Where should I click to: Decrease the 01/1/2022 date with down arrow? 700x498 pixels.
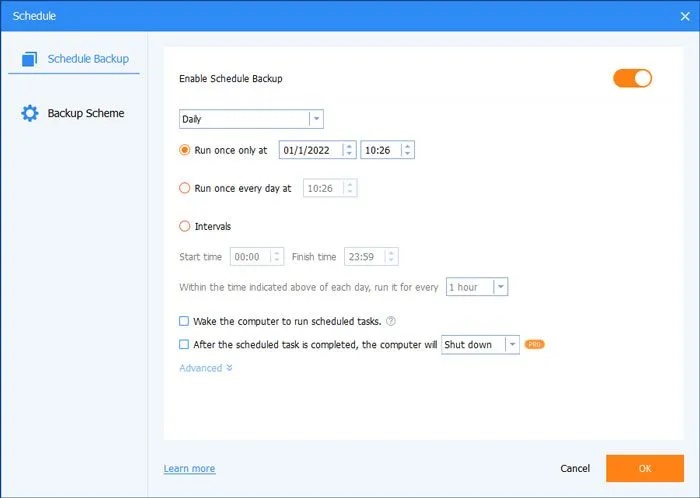350,154
